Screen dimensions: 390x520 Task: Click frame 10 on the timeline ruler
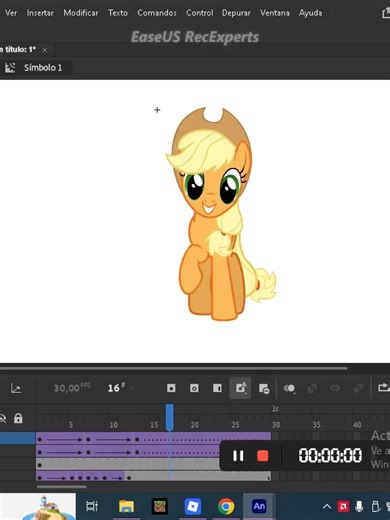click(113, 425)
